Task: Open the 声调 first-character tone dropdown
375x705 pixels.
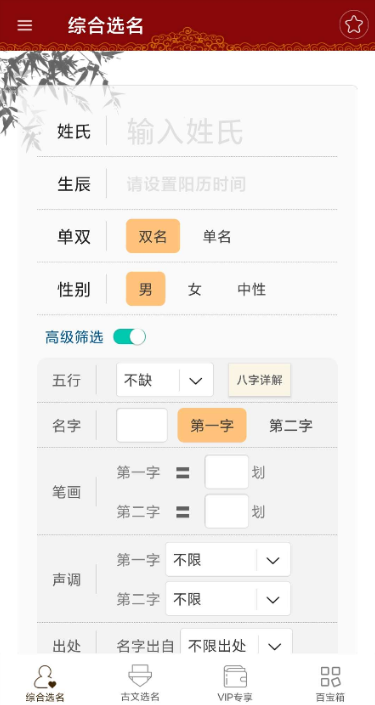Action: (x=228, y=560)
